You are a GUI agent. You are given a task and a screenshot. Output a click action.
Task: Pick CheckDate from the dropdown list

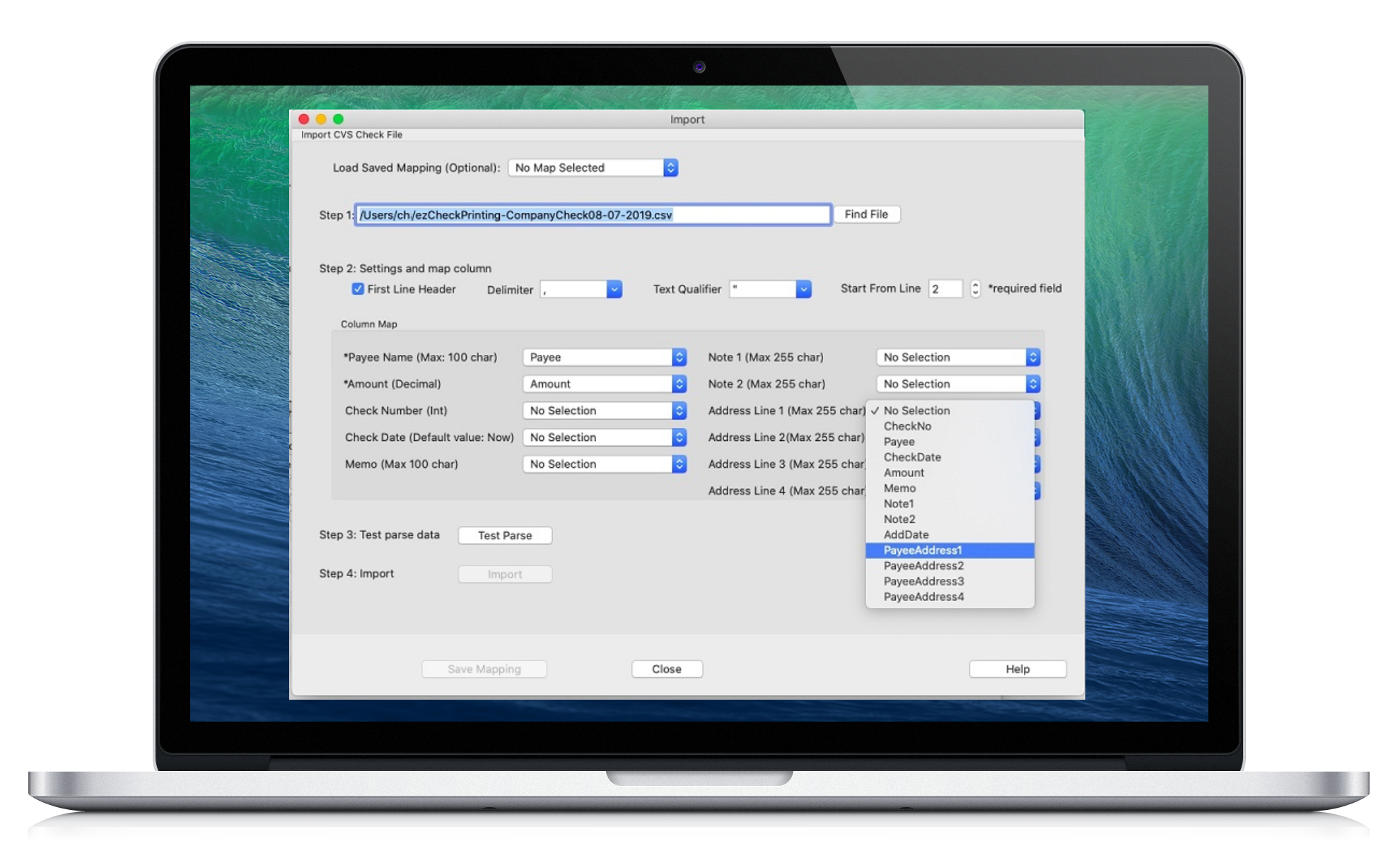point(912,457)
